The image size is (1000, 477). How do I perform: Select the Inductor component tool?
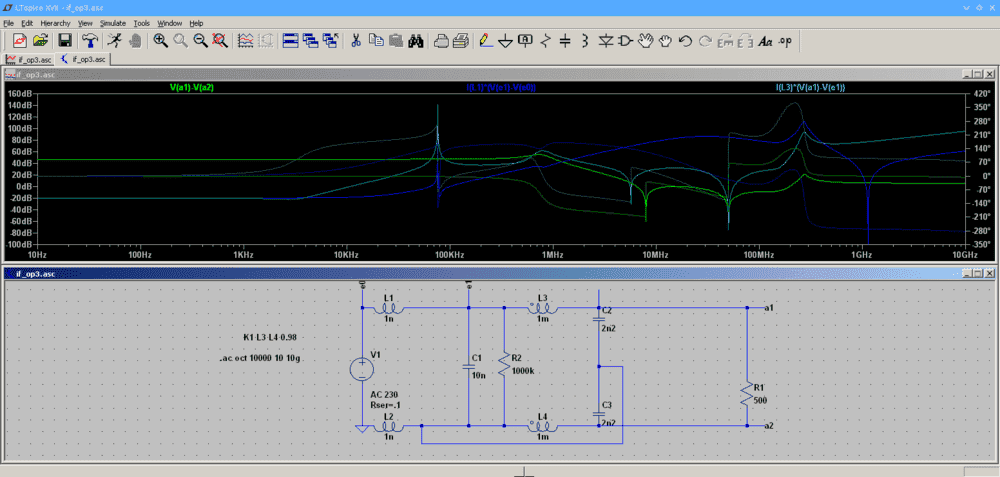585,41
